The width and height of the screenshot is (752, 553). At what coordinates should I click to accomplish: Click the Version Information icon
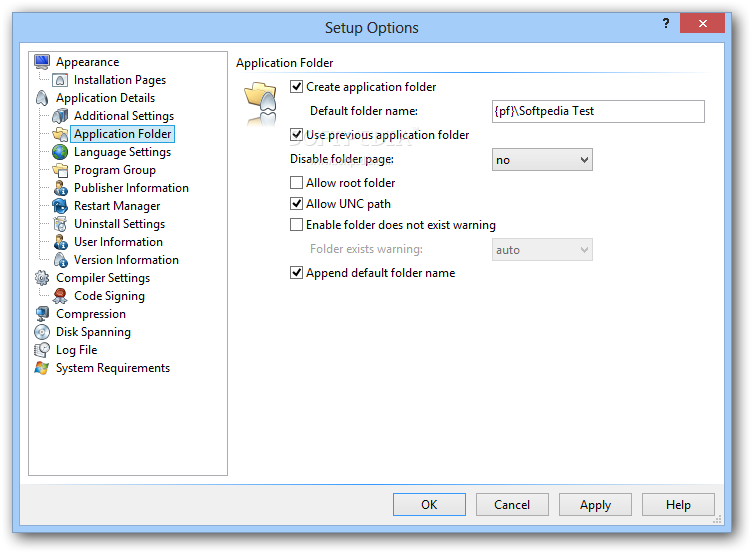point(60,260)
